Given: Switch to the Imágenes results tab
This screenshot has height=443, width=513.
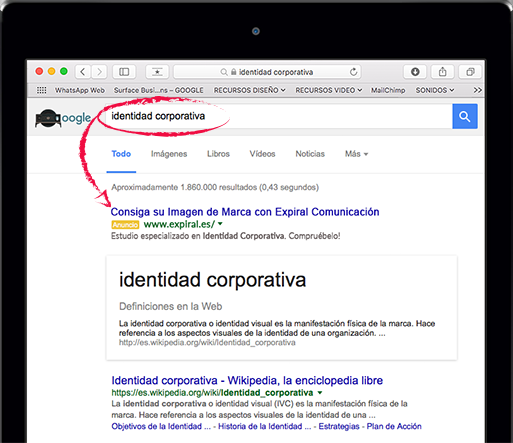Looking at the screenshot, I should (x=169, y=154).
